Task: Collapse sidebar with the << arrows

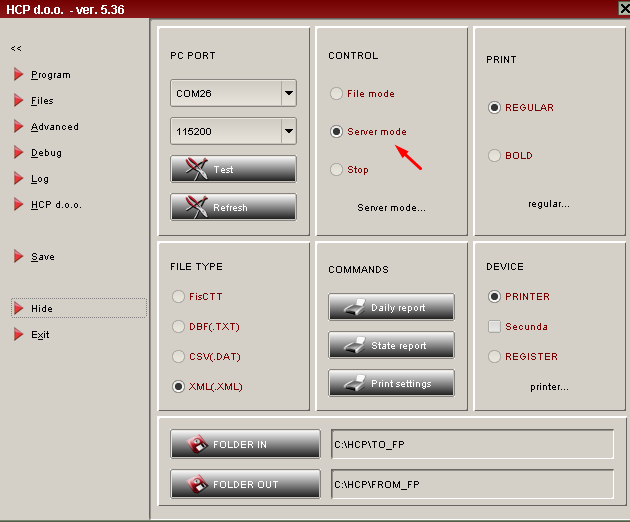Action: [16, 48]
